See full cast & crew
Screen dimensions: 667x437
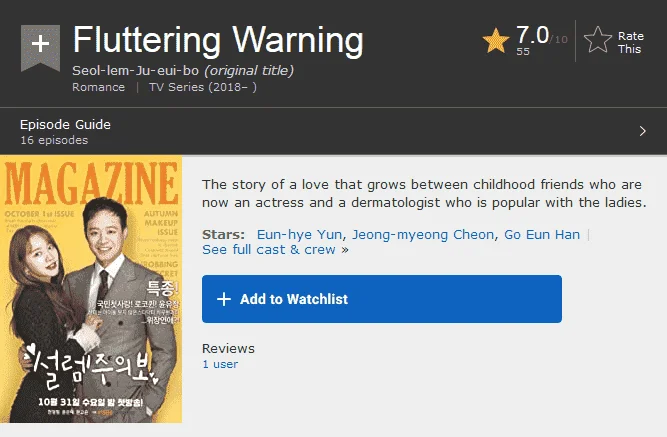point(275,250)
